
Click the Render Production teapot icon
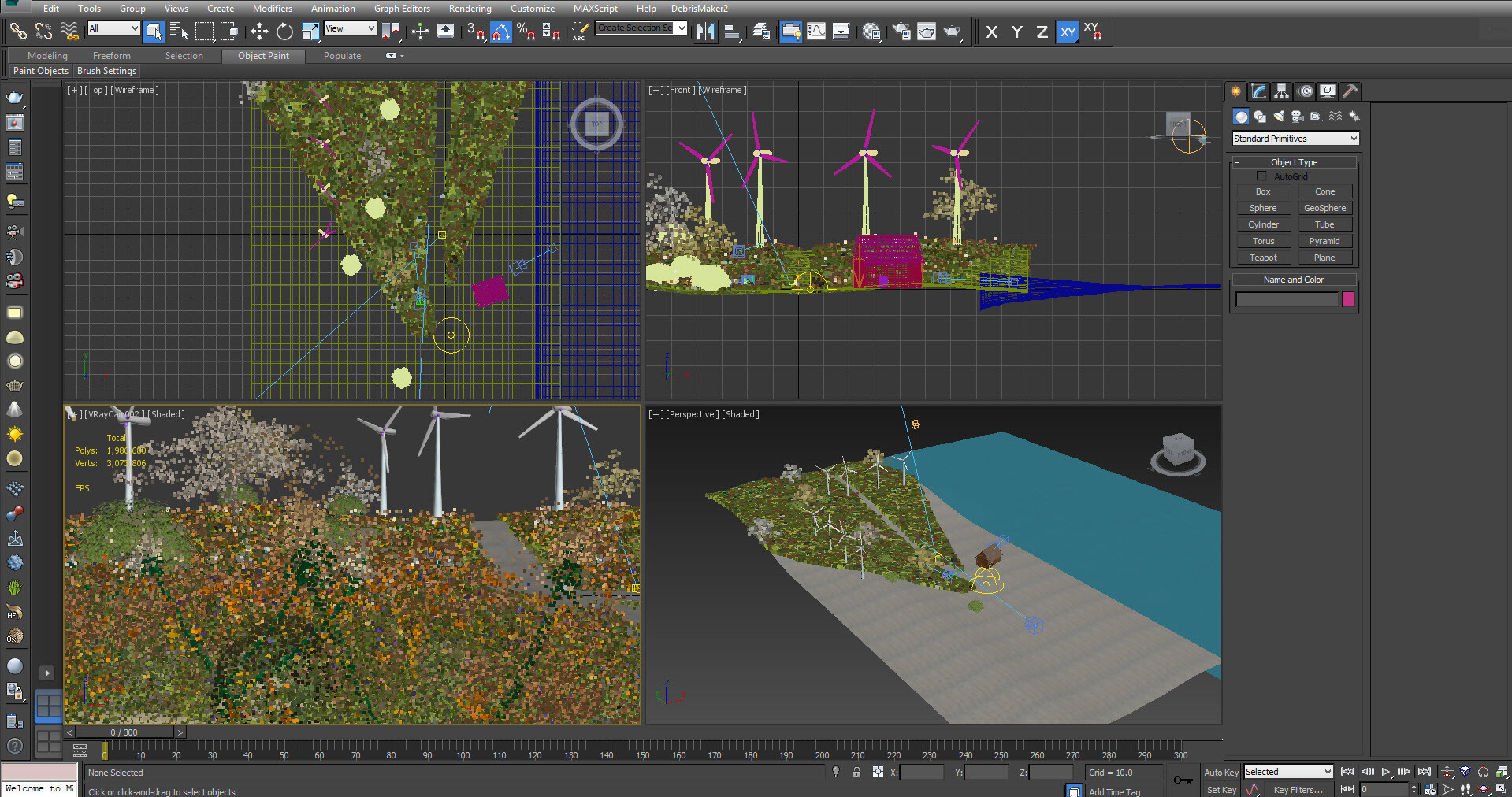(952, 32)
